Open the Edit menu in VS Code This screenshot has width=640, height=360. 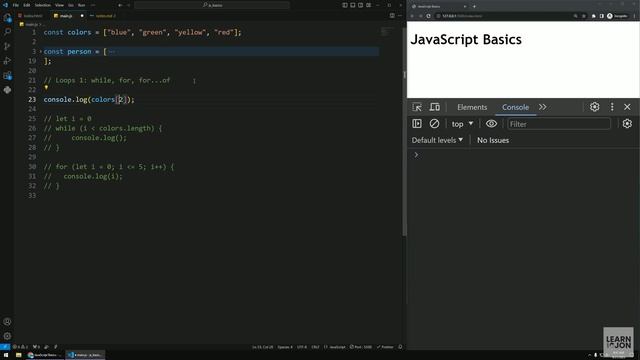[x=27, y=5]
